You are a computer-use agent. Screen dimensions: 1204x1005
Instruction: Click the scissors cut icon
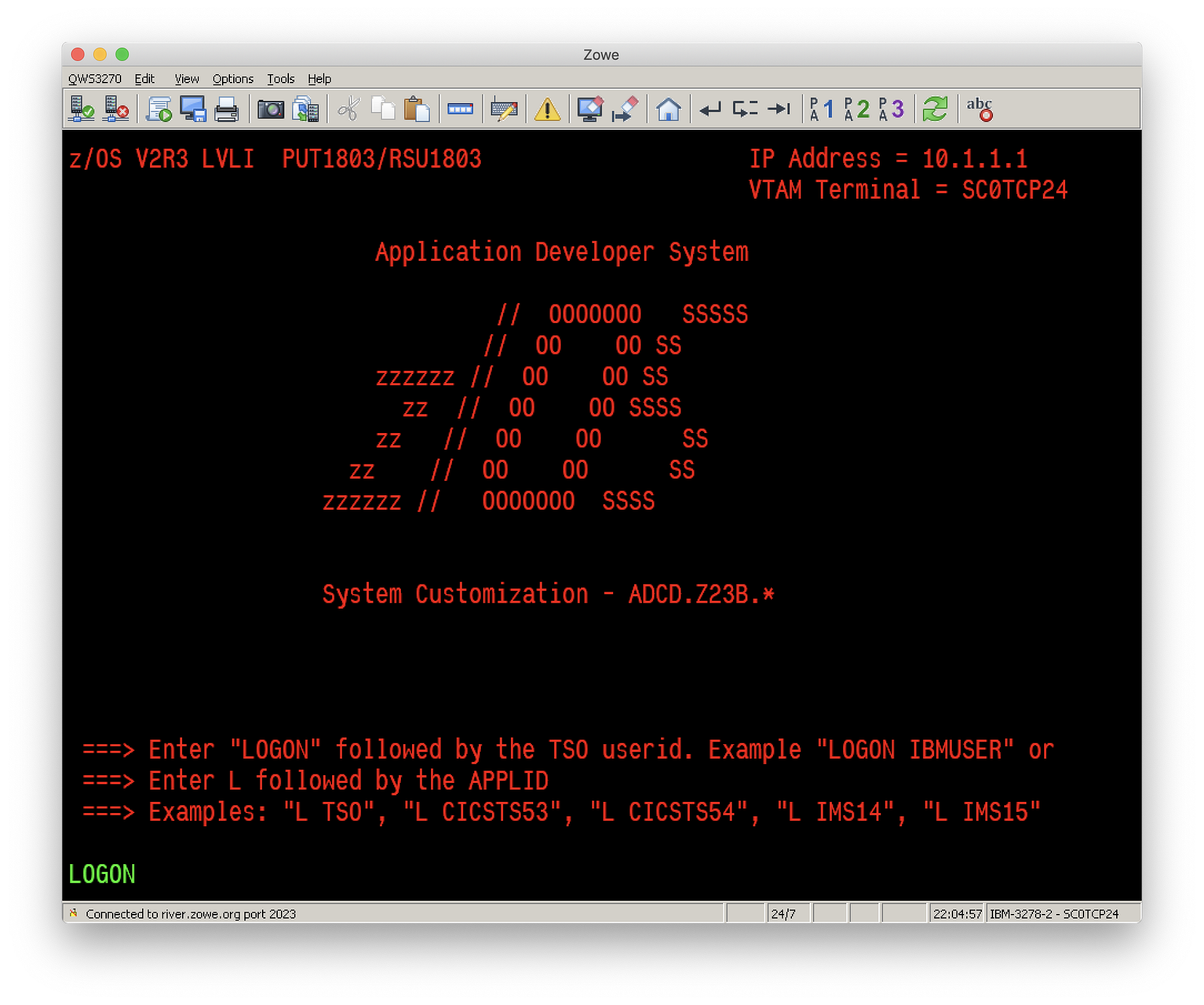(348, 109)
